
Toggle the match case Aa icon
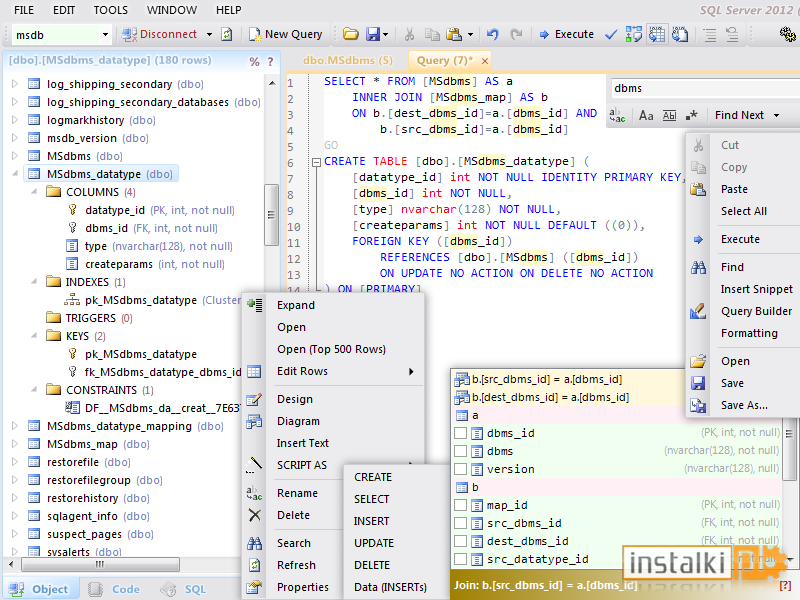[646, 116]
